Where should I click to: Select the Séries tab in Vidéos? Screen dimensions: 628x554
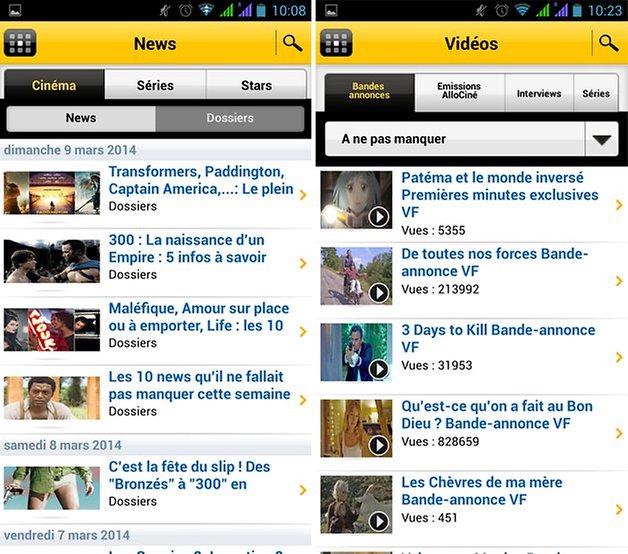(x=596, y=93)
